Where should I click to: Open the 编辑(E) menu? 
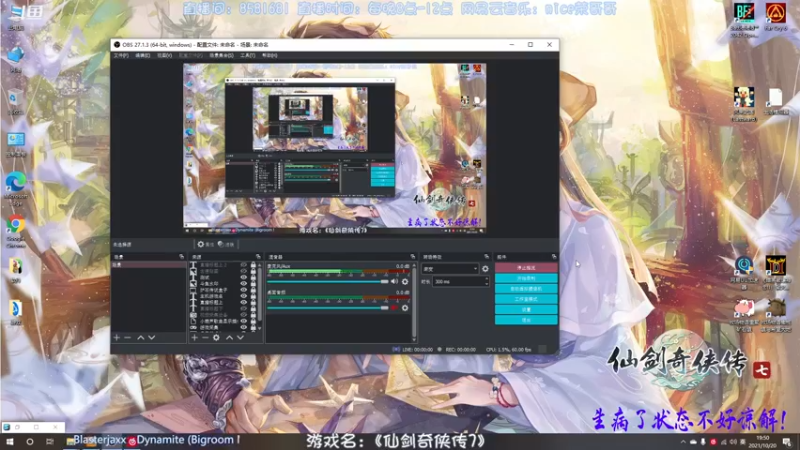(x=142, y=56)
